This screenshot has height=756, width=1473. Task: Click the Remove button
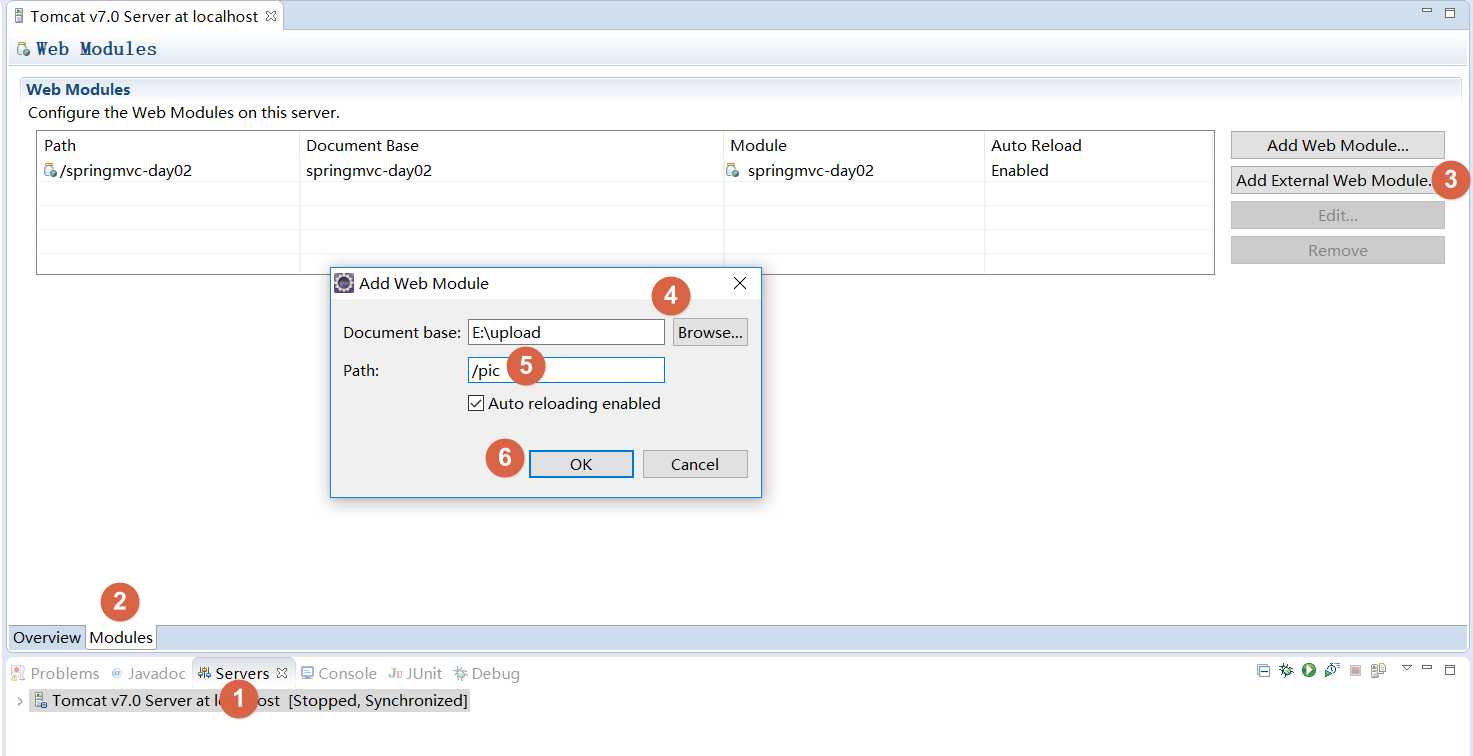tap(1337, 250)
